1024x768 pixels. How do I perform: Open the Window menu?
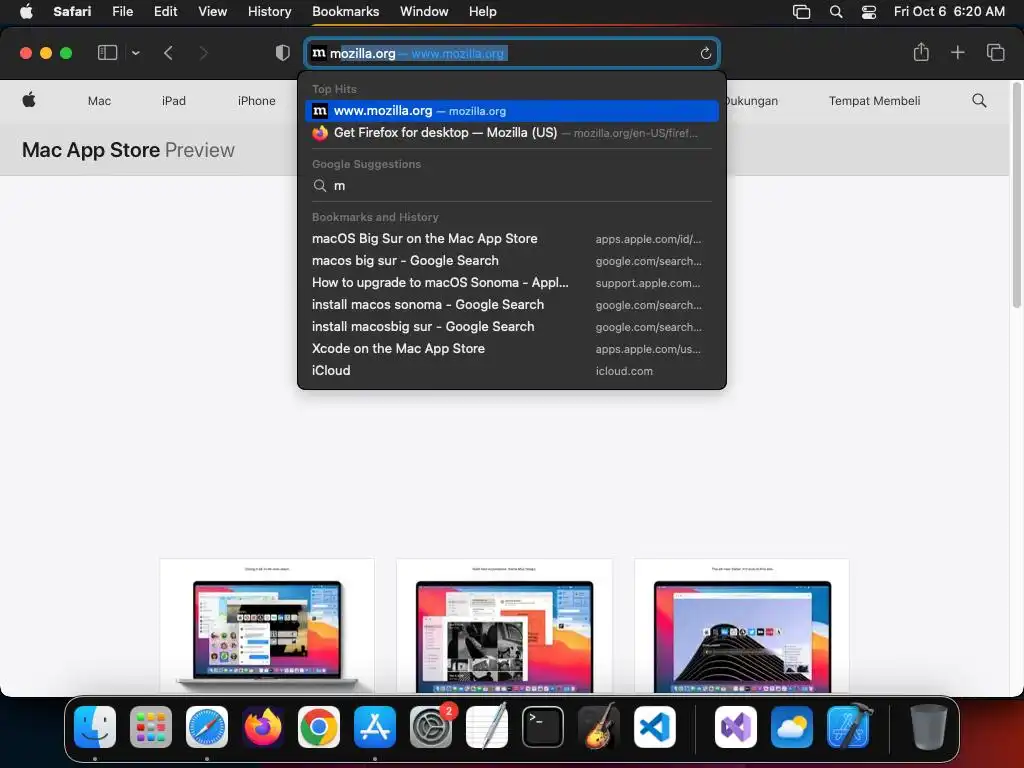point(424,12)
